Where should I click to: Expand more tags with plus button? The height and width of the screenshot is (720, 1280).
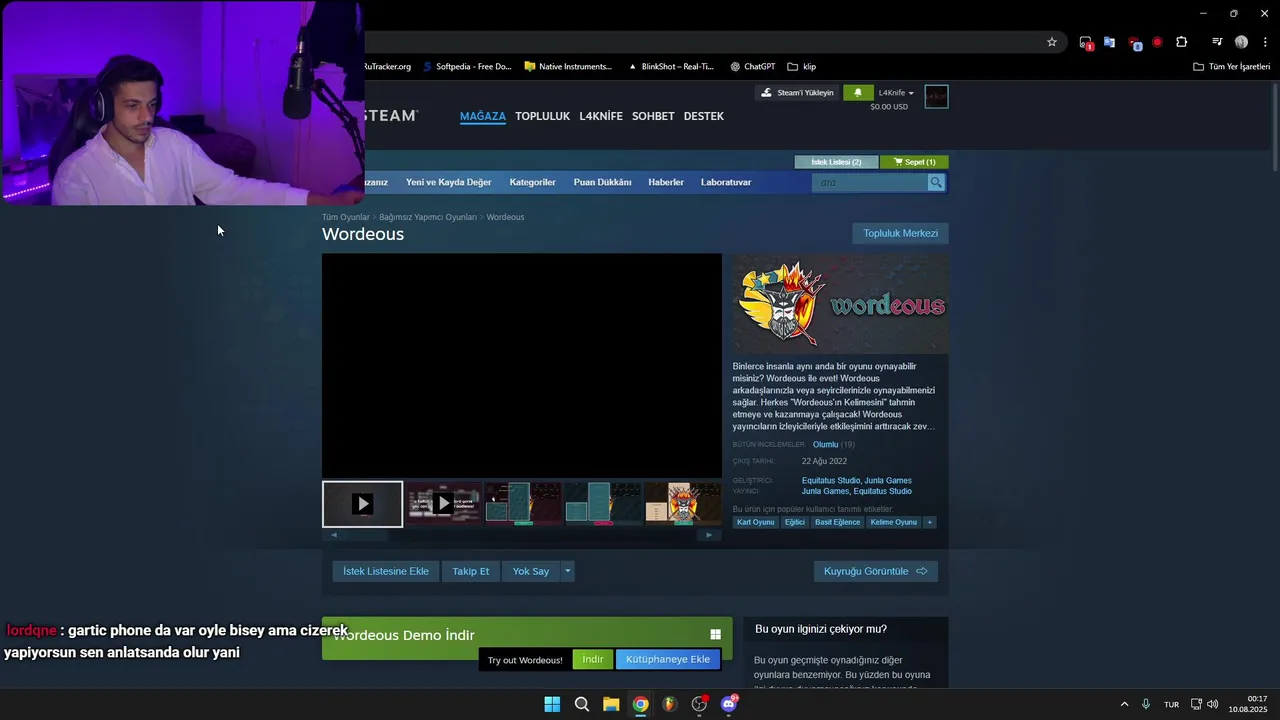pos(929,522)
